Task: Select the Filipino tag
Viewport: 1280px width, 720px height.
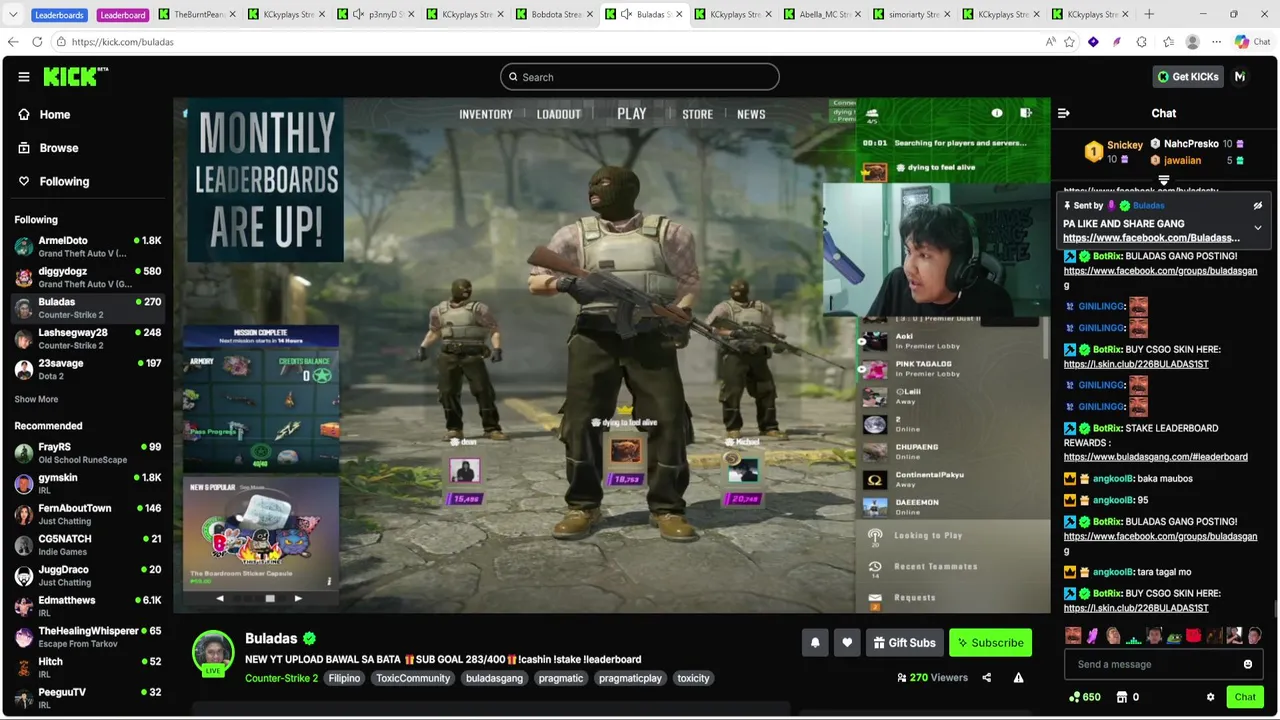Action: pyautogui.click(x=344, y=678)
